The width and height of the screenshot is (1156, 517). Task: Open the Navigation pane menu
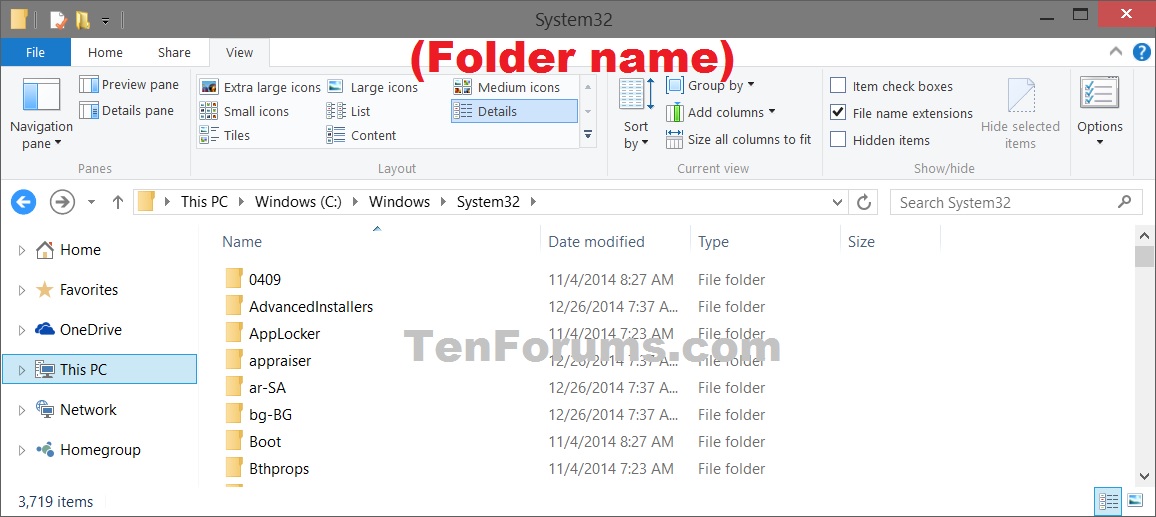41,113
